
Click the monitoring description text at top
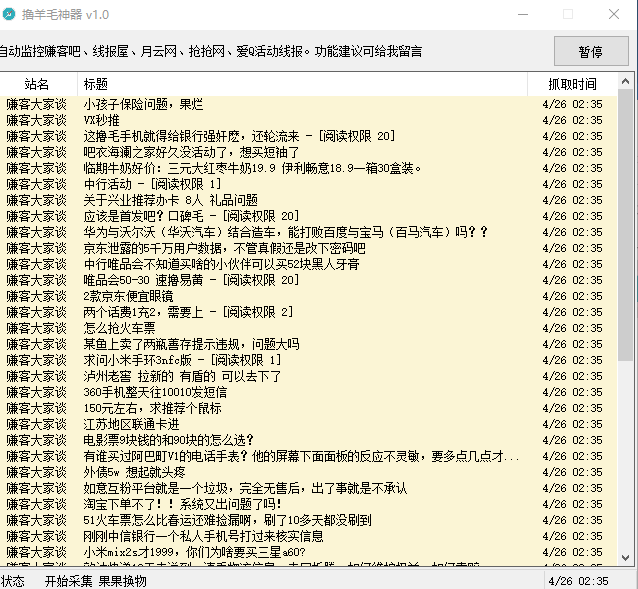pyautogui.click(x=210, y=51)
